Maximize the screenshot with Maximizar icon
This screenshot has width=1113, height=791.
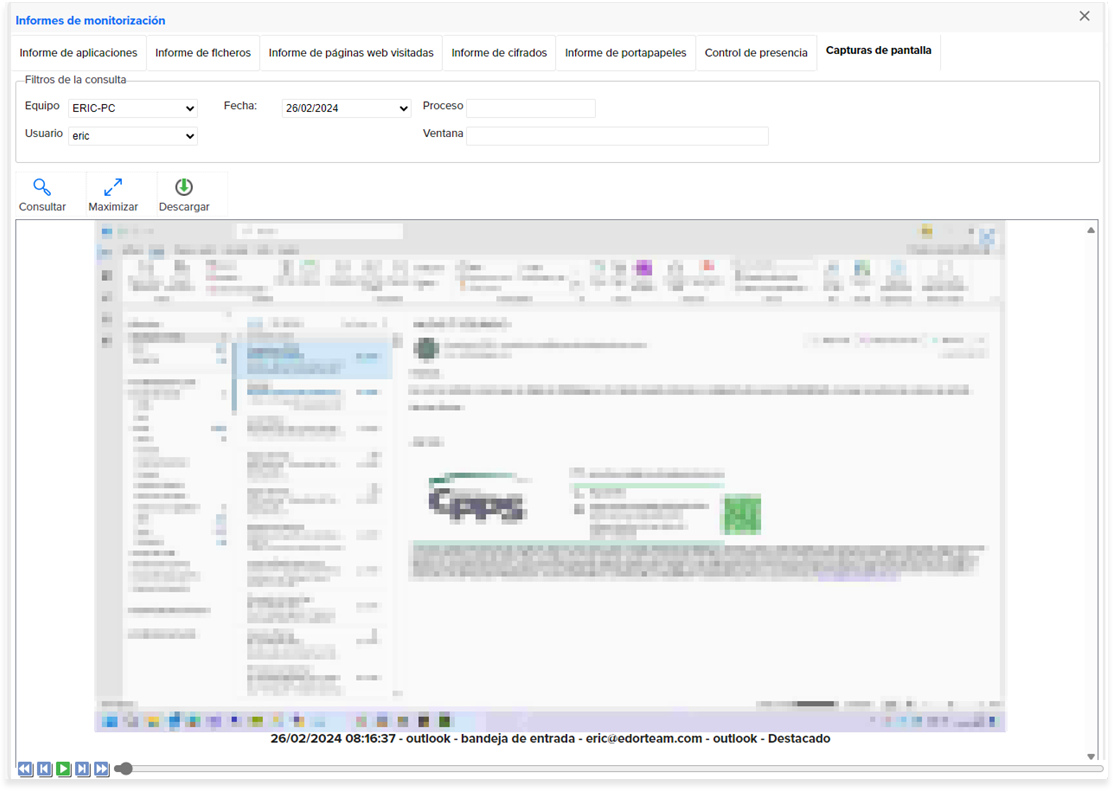[x=113, y=187]
